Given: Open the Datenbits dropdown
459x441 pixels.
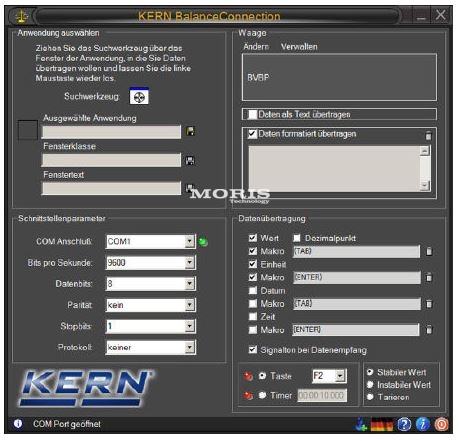Looking at the screenshot, I should 190,284.
